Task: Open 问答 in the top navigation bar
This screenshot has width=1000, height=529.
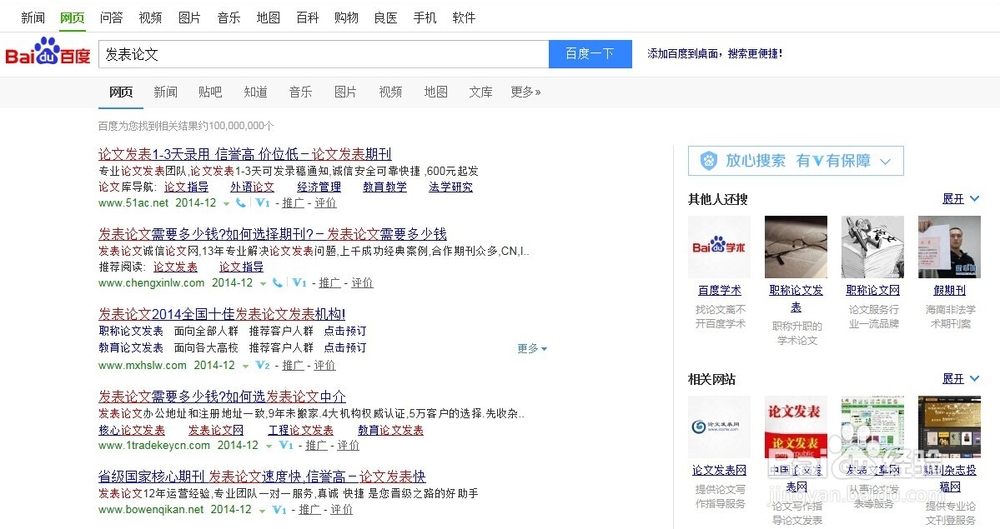Action: click(111, 18)
